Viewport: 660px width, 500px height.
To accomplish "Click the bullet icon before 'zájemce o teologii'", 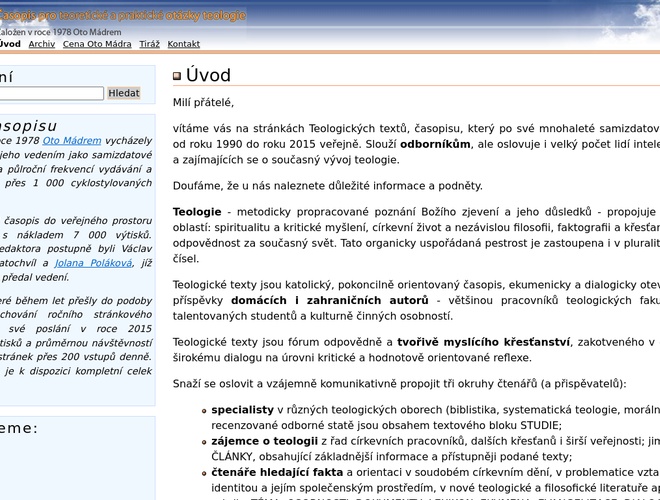I will tap(203, 441).
